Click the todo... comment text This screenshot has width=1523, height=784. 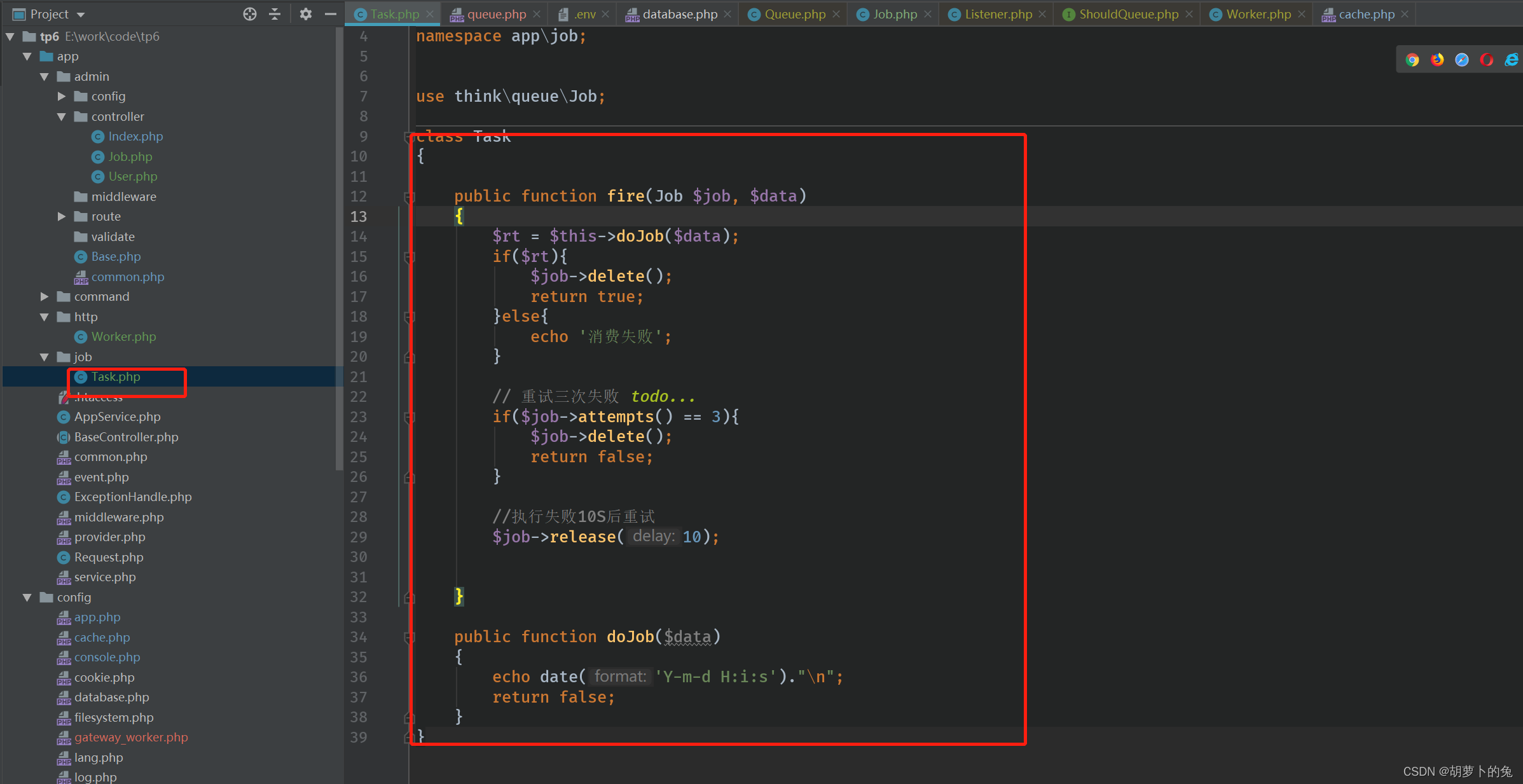pyautogui.click(x=663, y=397)
